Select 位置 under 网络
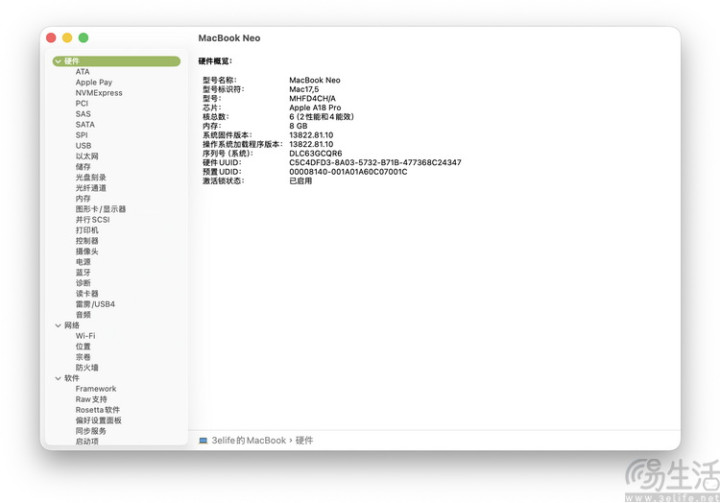The width and height of the screenshot is (720, 503). (83, 346)
